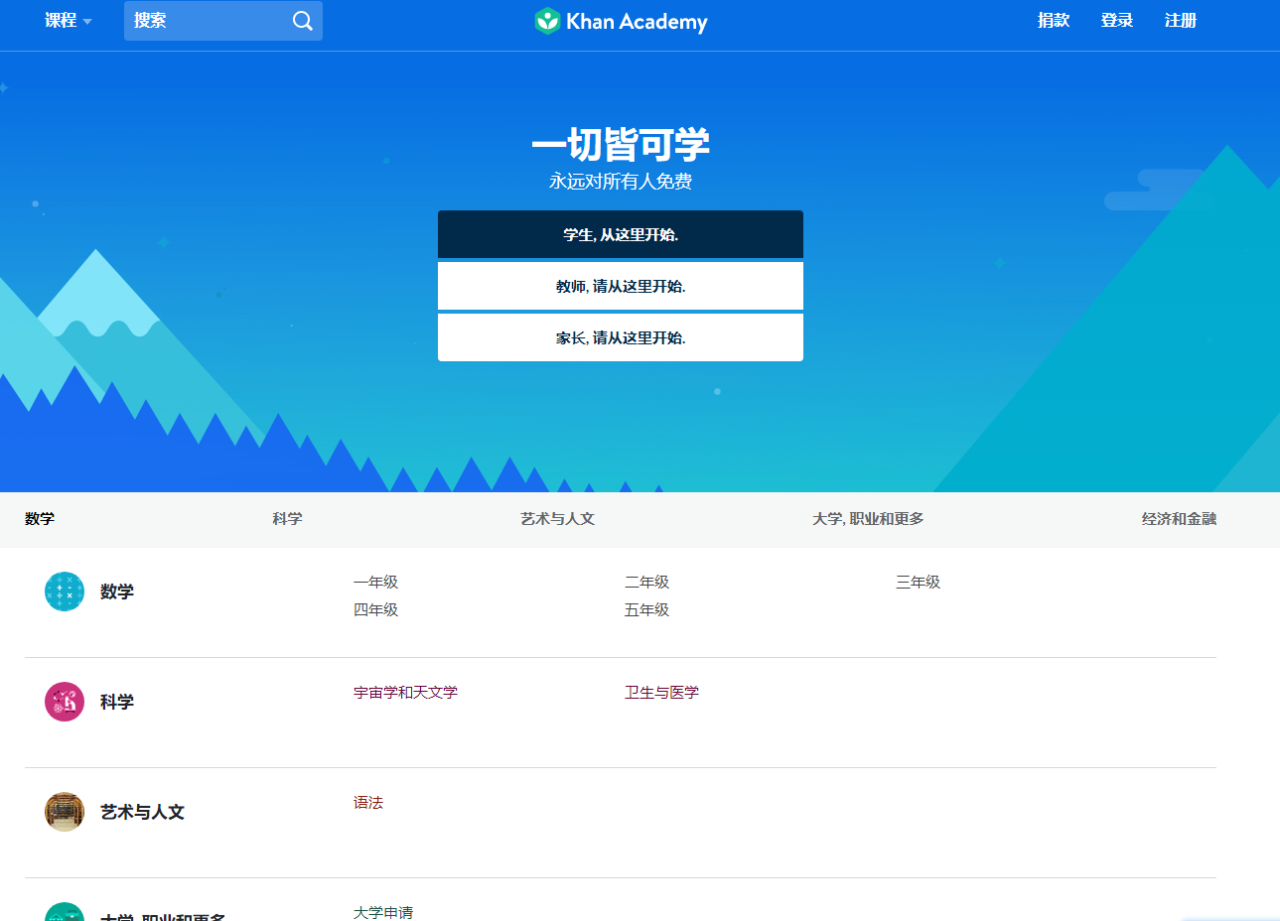Open the 语法 grammar link
Screen dimensions: 1280x921
[x=368, y=802]
